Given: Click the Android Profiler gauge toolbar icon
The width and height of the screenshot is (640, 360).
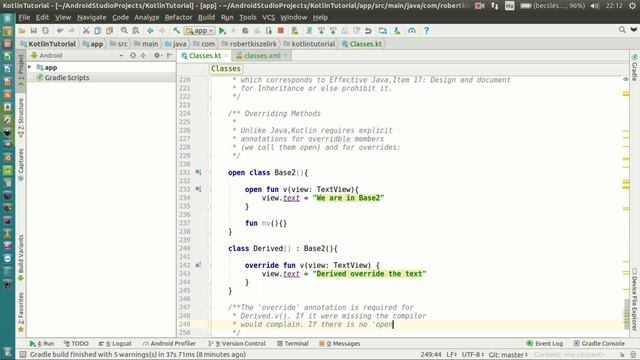Looking at the screenshot, I should [411, 31].
